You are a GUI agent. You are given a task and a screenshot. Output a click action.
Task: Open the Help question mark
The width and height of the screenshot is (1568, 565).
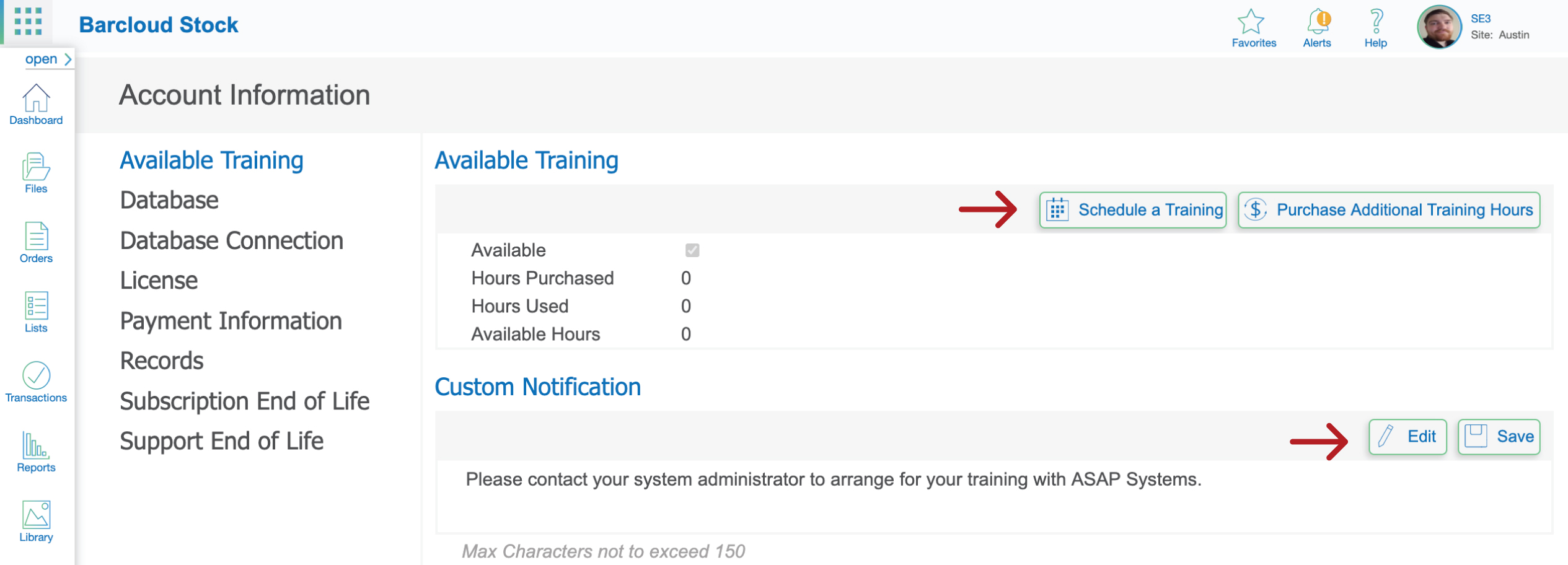point(1376,22)
